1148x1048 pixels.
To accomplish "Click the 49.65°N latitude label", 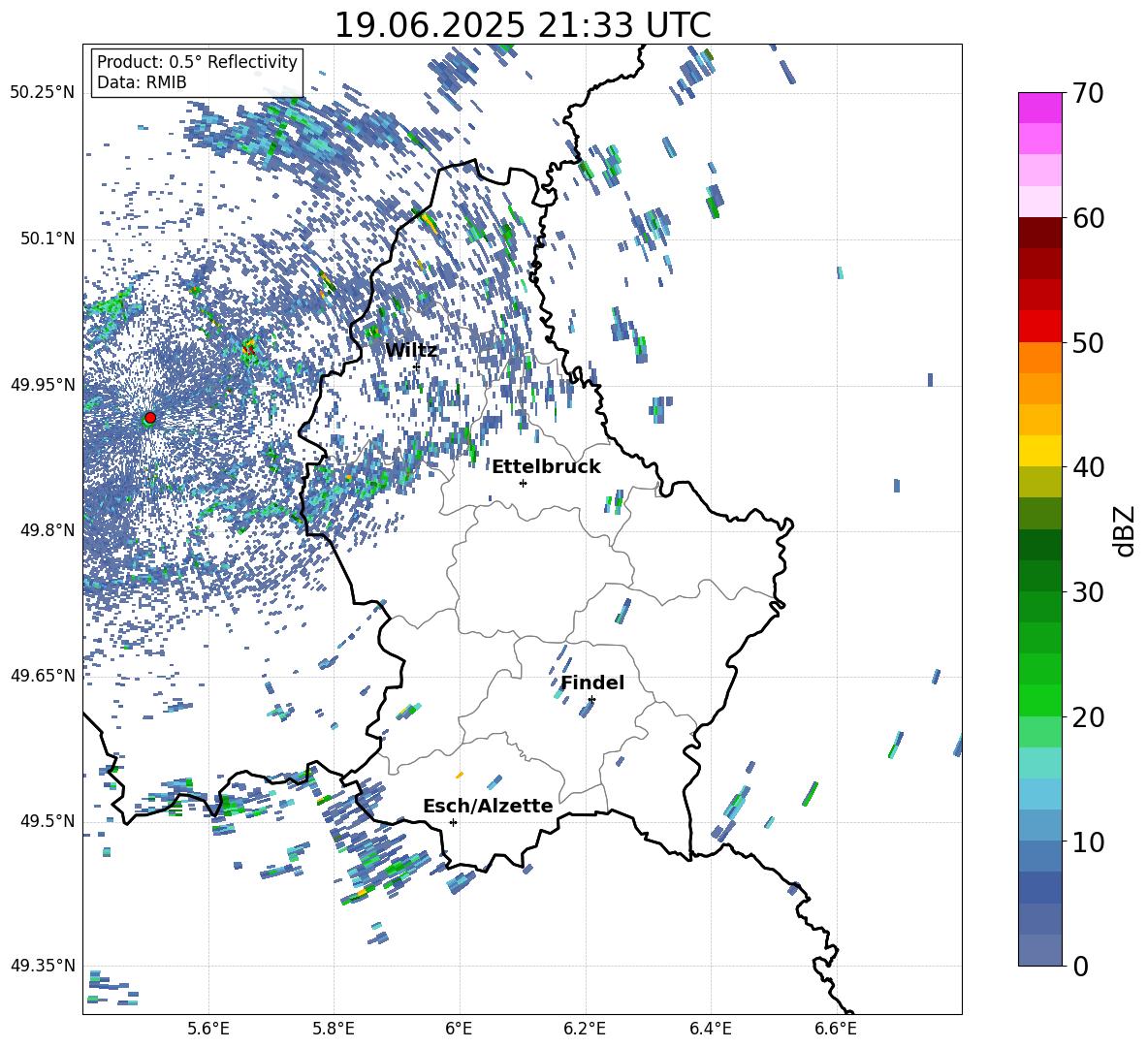I will pyautogui.click(x=43, y=675).
